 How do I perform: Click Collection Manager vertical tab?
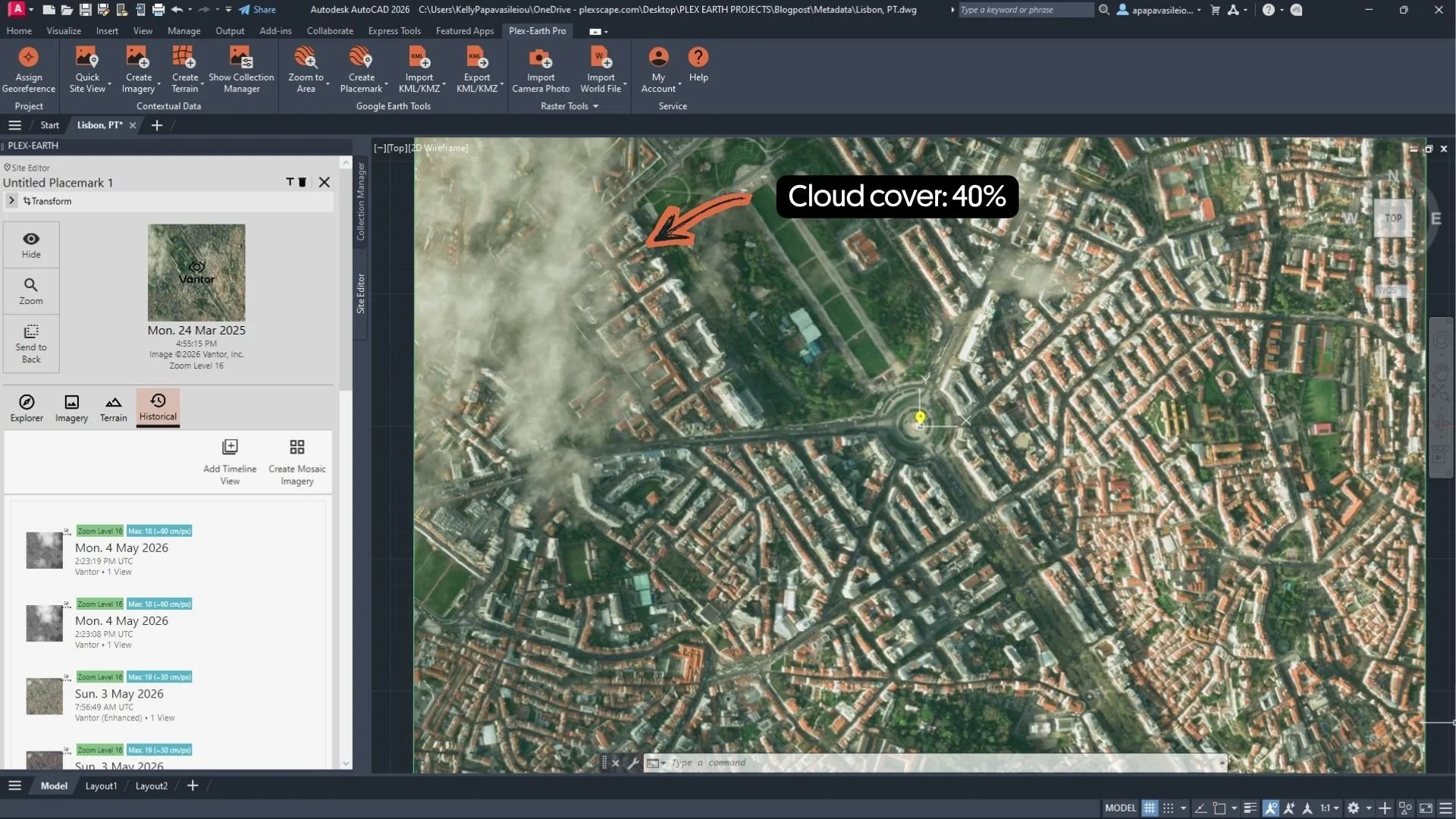point(361,201)
